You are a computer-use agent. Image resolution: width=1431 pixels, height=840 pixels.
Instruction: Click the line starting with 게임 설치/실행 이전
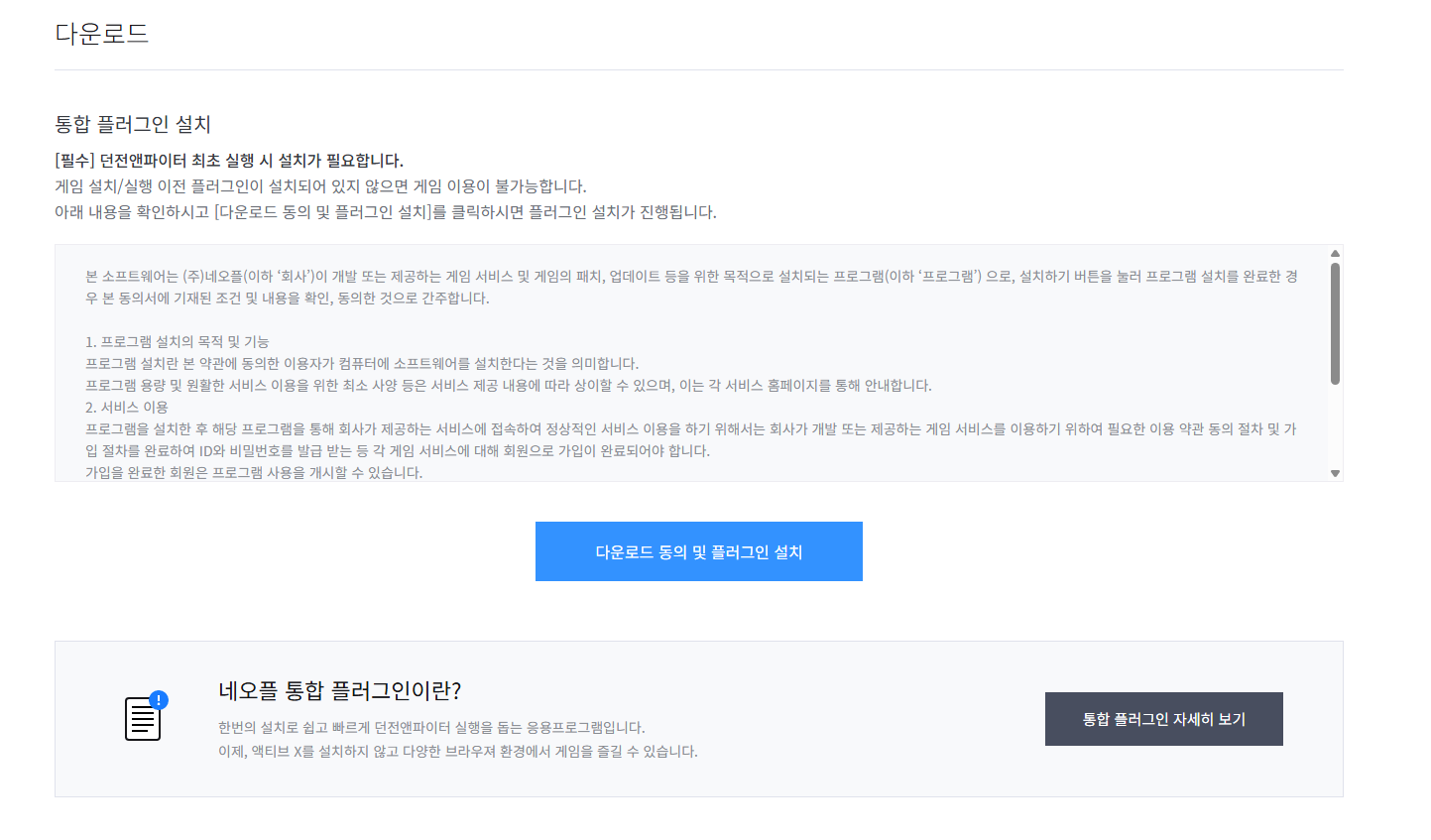pos(320,186)
